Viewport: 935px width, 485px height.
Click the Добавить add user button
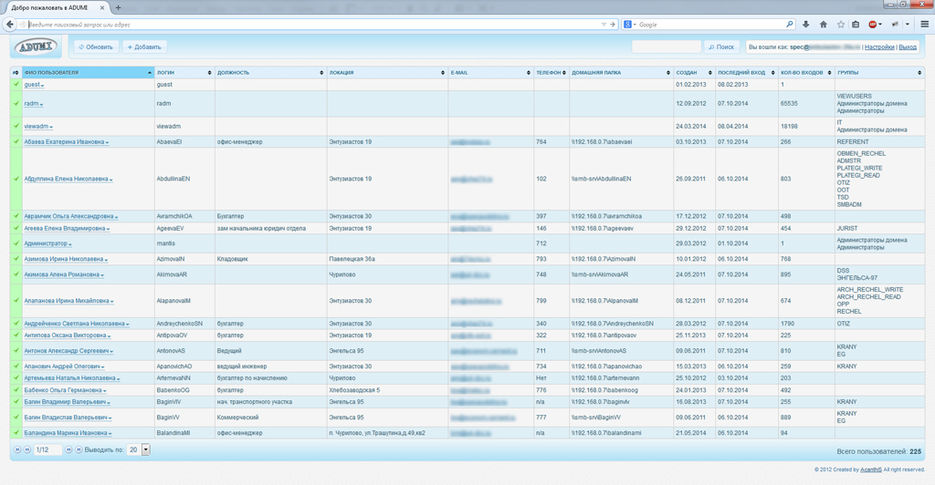pyautogui.click(x=144, y=47)
